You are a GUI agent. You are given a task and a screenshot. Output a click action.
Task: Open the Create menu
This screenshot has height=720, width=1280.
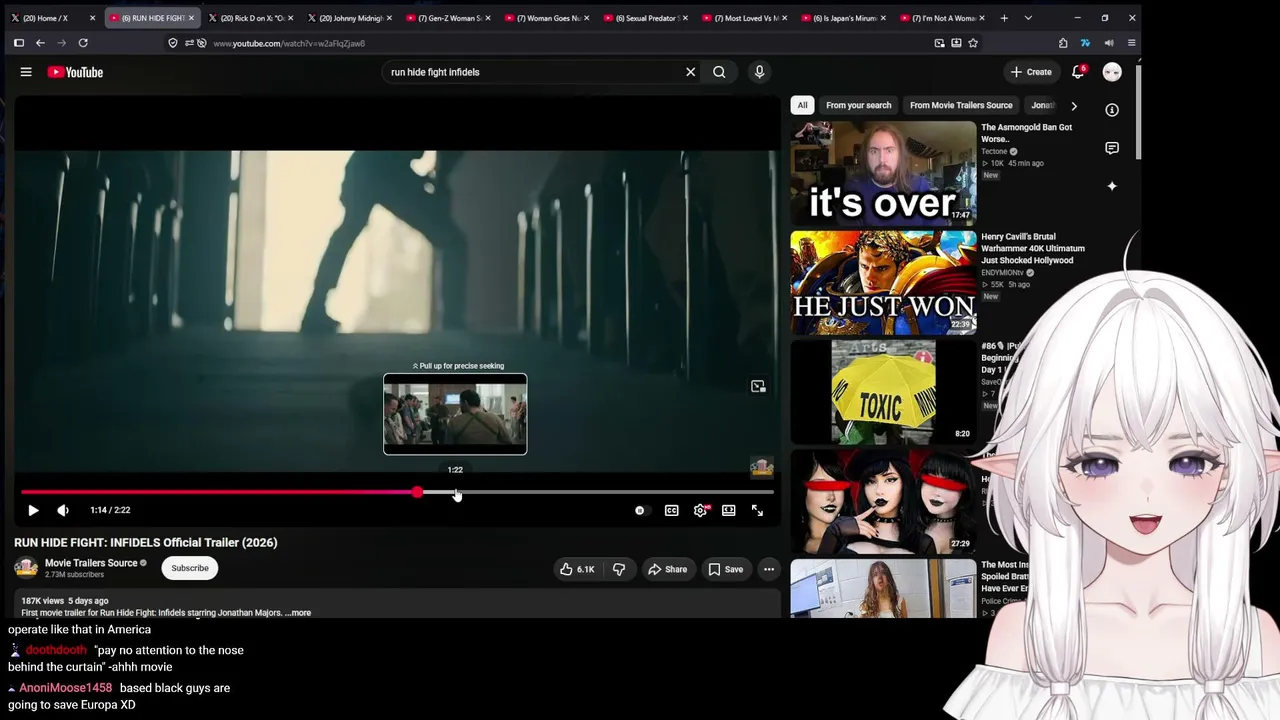coord(1031,72)
